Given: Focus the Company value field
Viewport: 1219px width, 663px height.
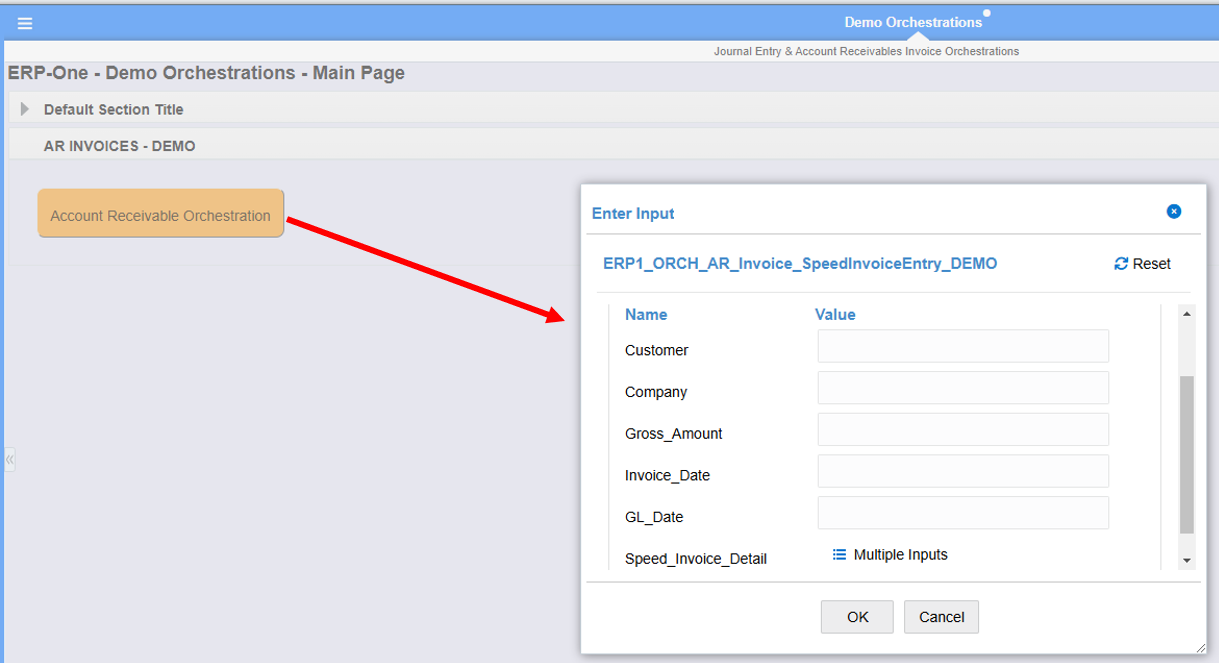Looking at the screenshot, I should pyautogui.click(x=963, y=388).
